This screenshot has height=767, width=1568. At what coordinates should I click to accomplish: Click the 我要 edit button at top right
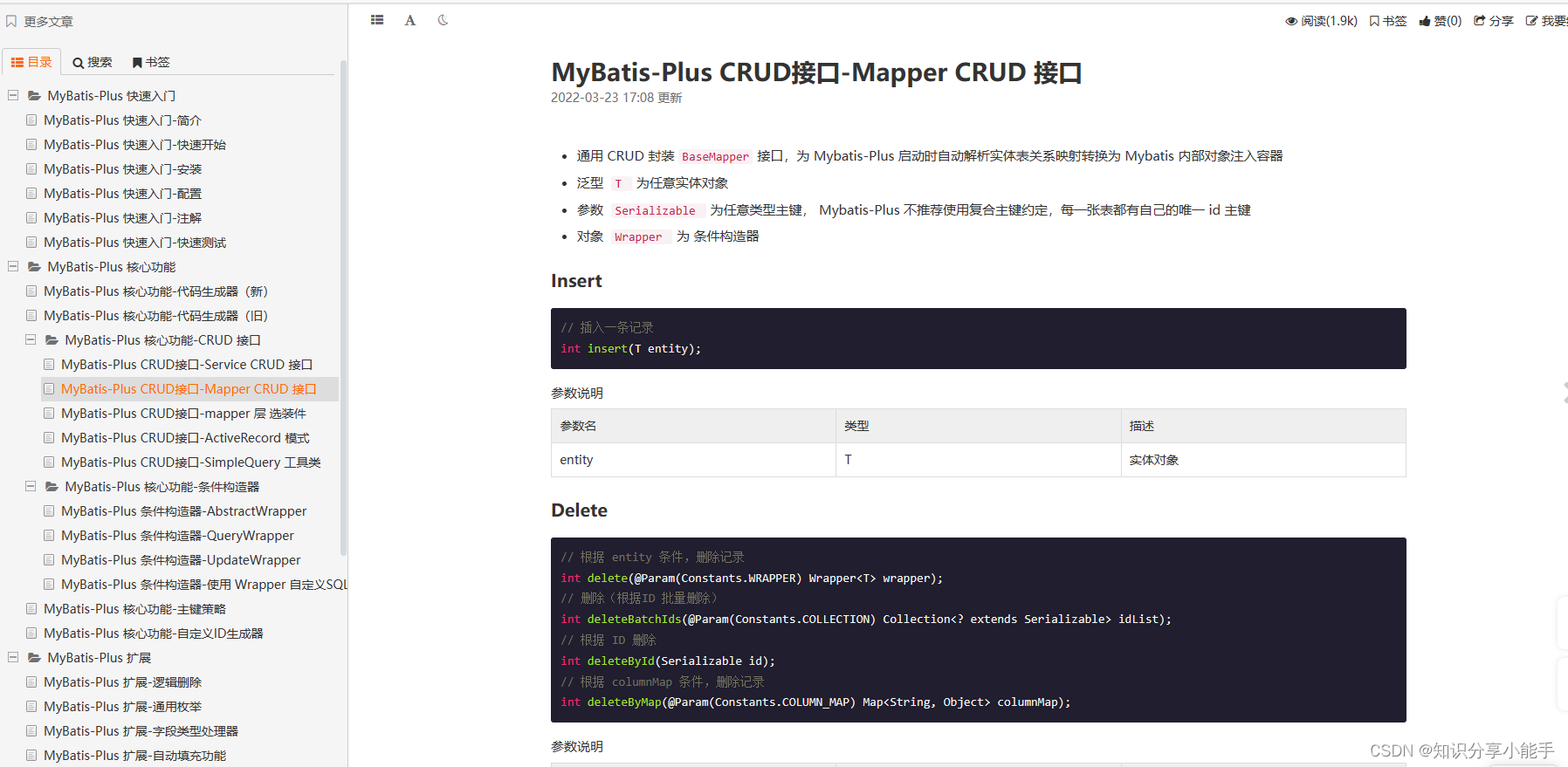point(1546,21)
